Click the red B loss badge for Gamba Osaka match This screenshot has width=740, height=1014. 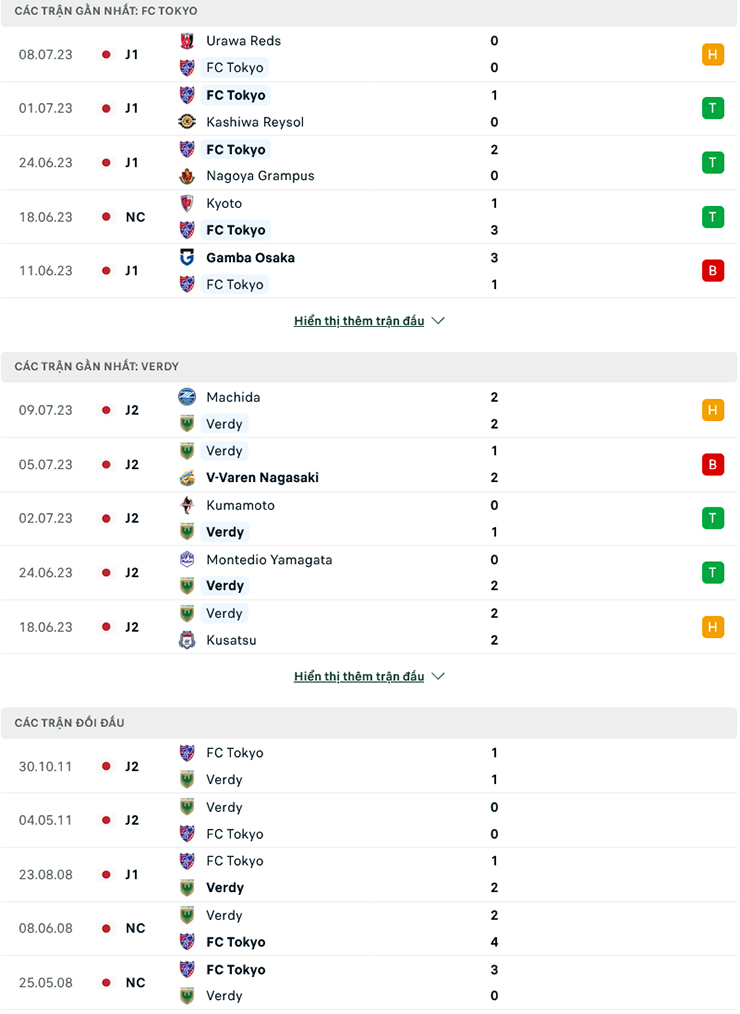[x=712, y=271]
